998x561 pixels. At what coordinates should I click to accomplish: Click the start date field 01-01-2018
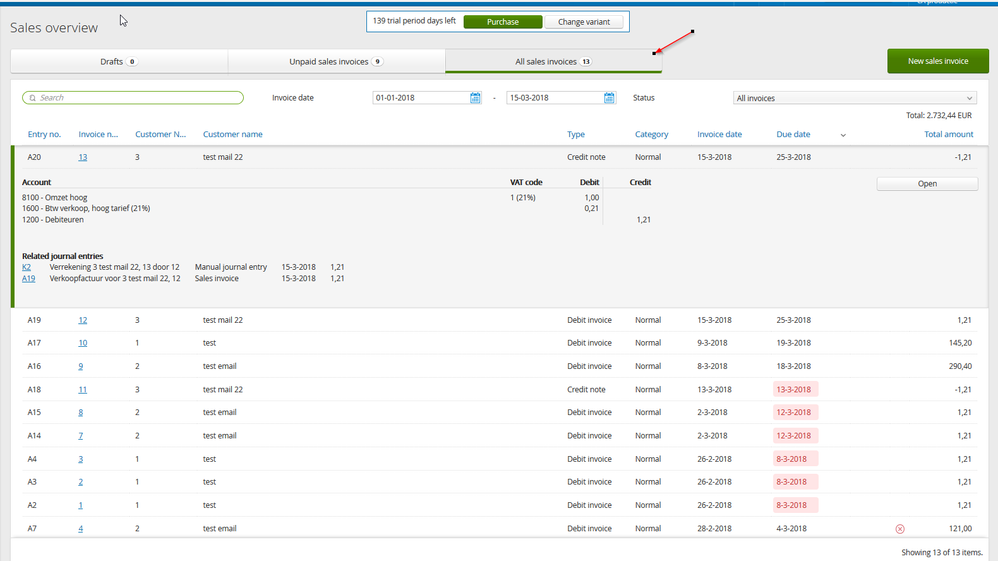tap(420, 97)
